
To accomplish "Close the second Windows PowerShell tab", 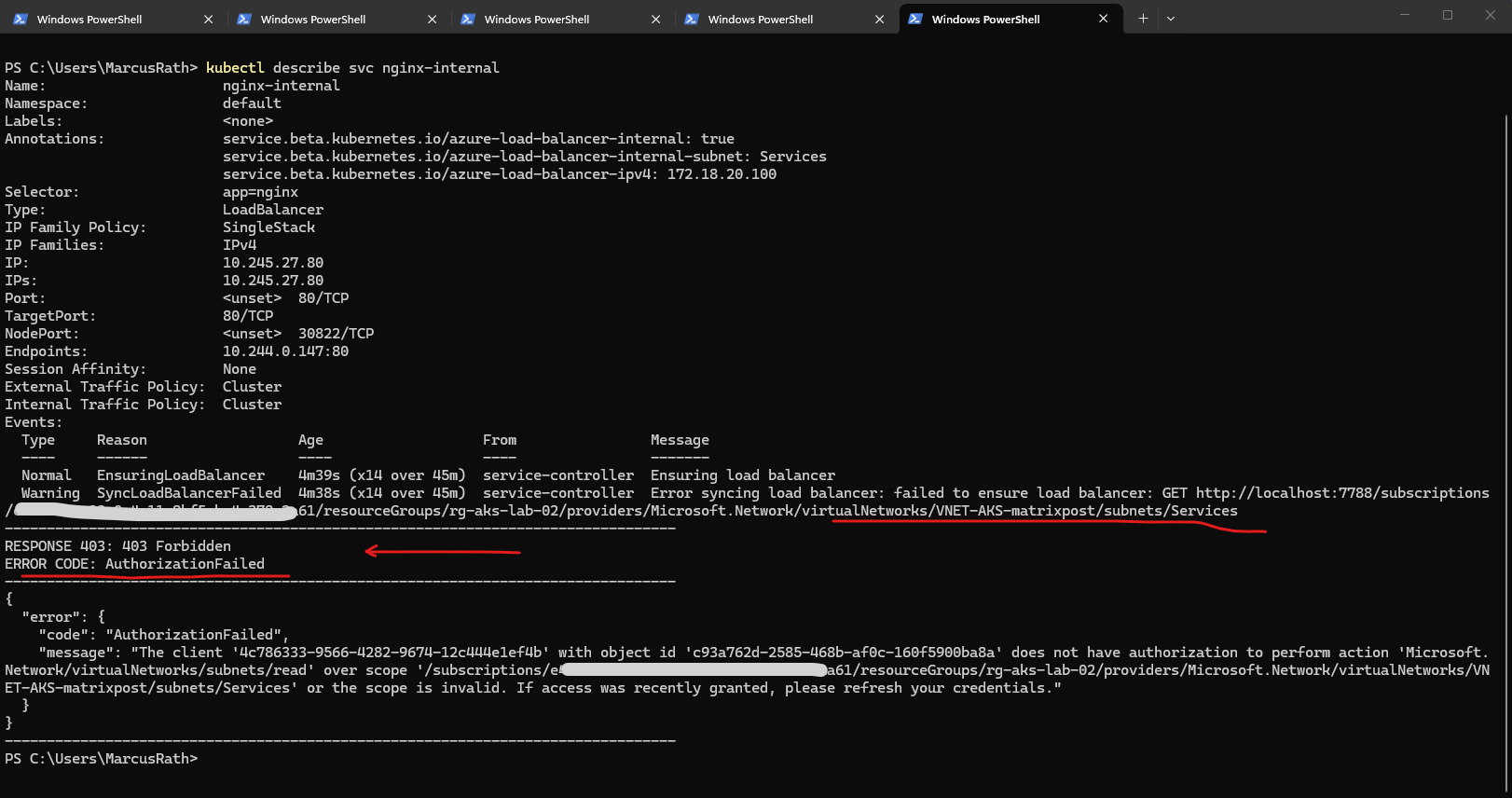I will [432, 19].
